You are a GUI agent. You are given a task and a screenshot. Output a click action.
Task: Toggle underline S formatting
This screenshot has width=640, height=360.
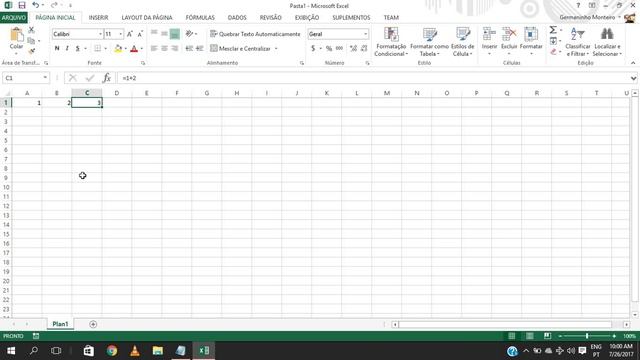pos(77,49)
